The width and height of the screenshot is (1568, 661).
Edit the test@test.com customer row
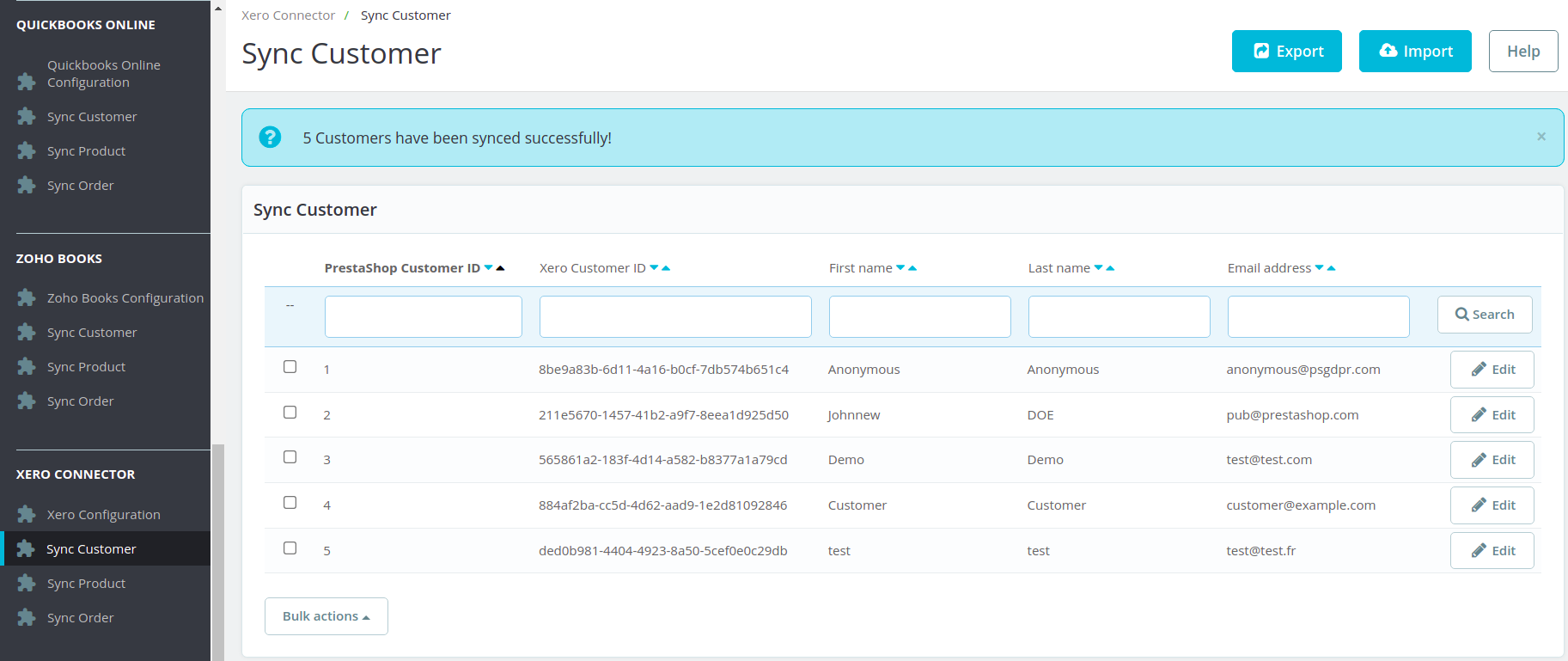point(1492,459)
